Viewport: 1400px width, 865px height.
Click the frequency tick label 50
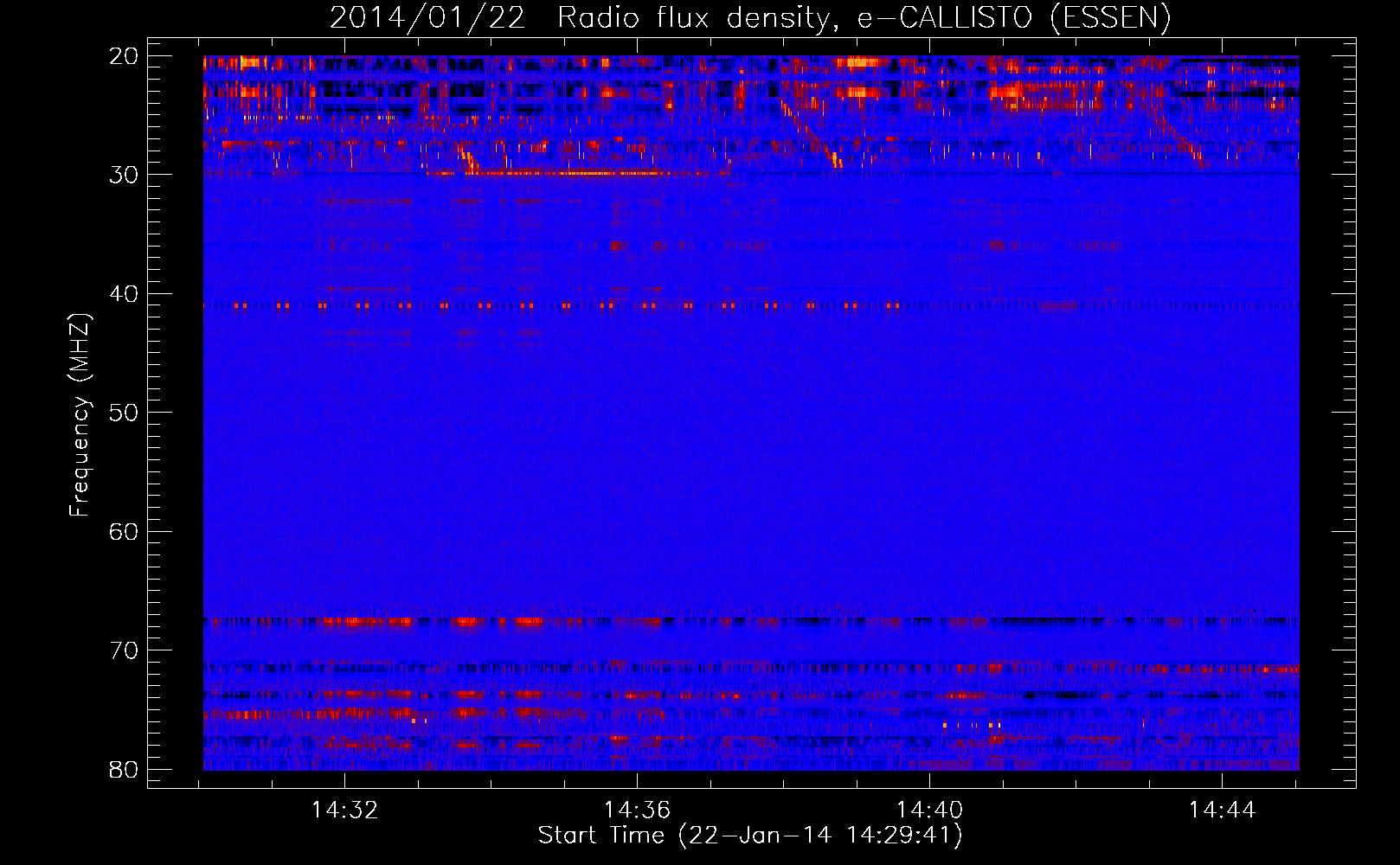click(x=124, y=413)
